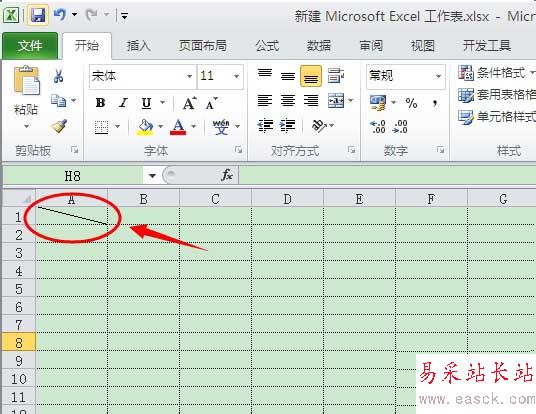Screen dimensions: 536x414
Task: Open the 宋体 font name dropdown
Action: coord(189,76)
